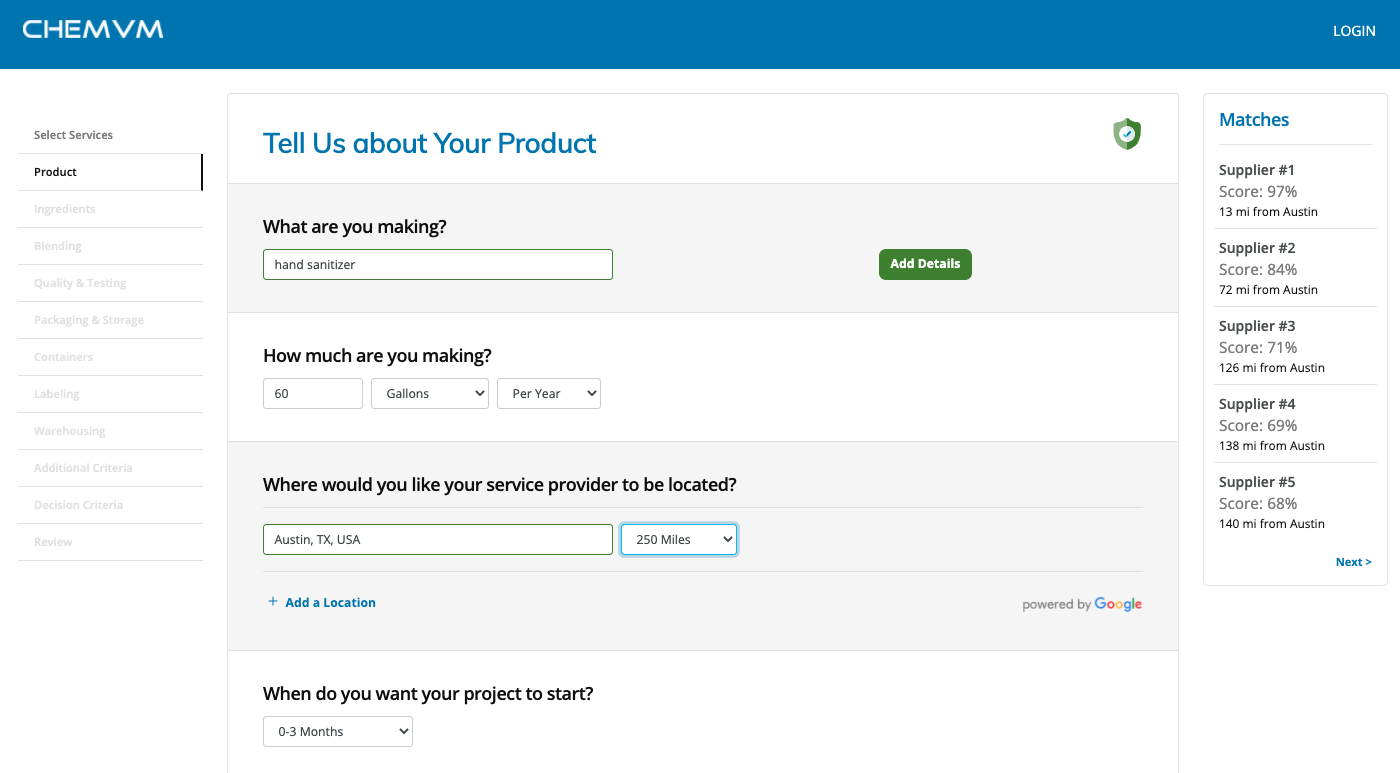Go to Select Services step

[x=73, y=135]
